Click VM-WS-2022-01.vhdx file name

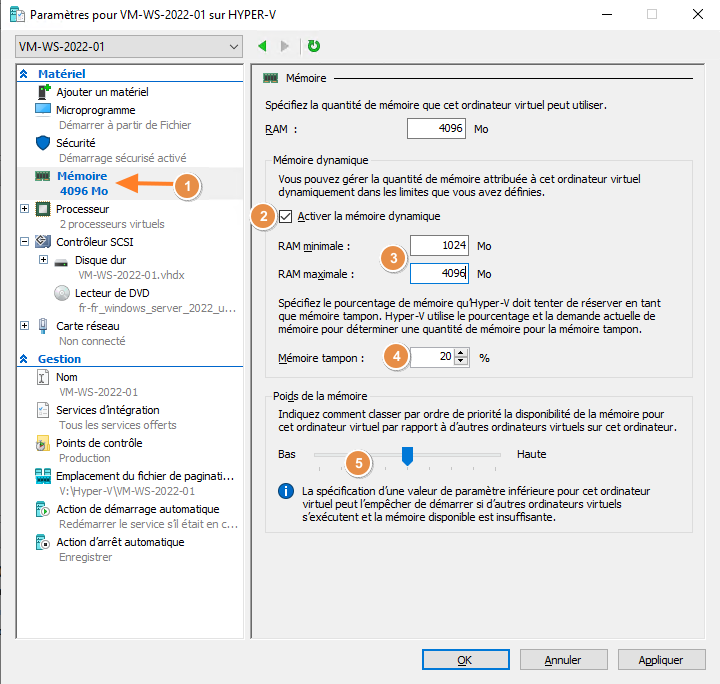pyautogui.click(x=131, y=275)
